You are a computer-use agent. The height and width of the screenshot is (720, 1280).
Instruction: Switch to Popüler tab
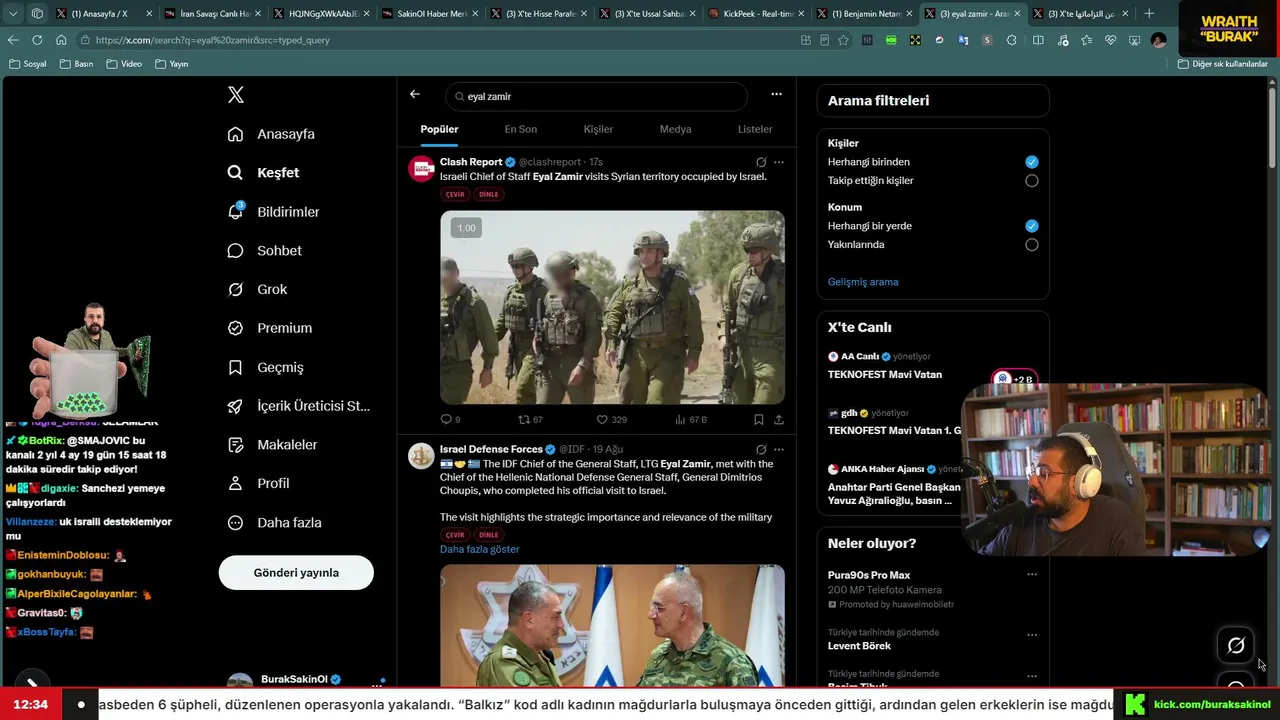(439, 129)
